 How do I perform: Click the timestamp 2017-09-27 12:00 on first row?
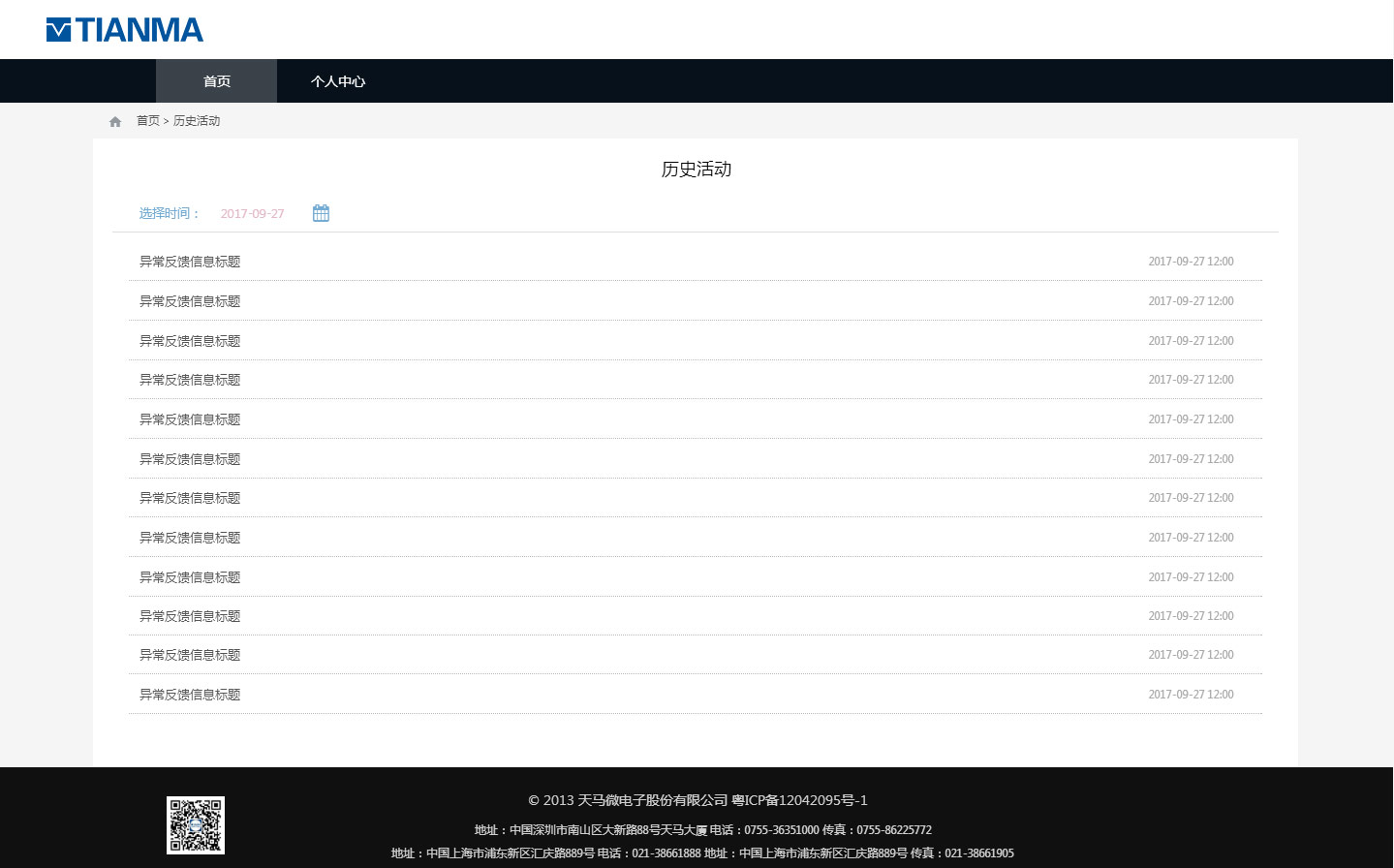[1190, 261]
